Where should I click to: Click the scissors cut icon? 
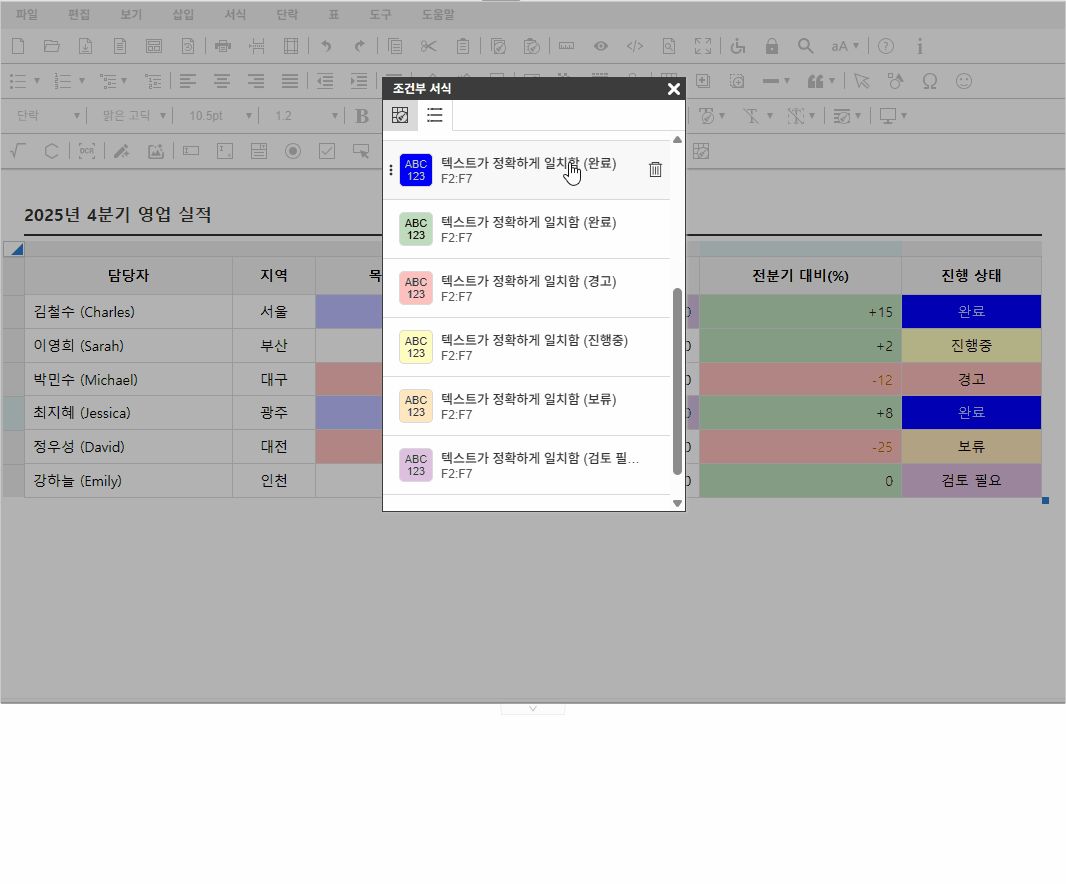point(429,46)
